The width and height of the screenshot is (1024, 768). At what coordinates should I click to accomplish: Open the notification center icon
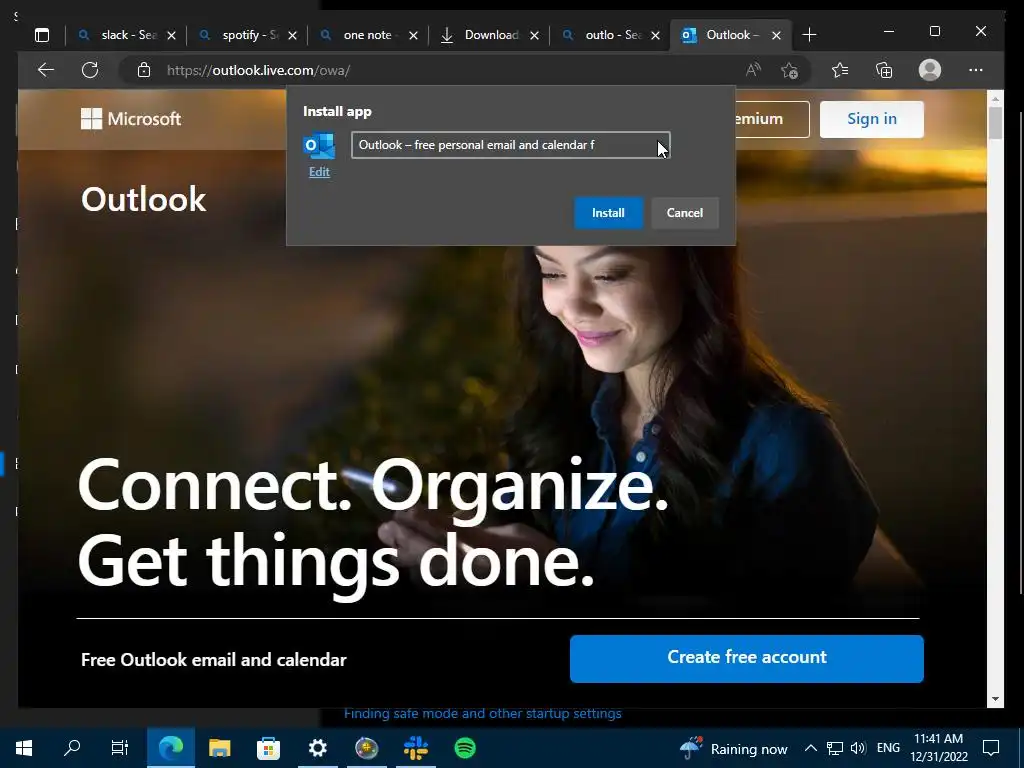(x=991, y=748)
